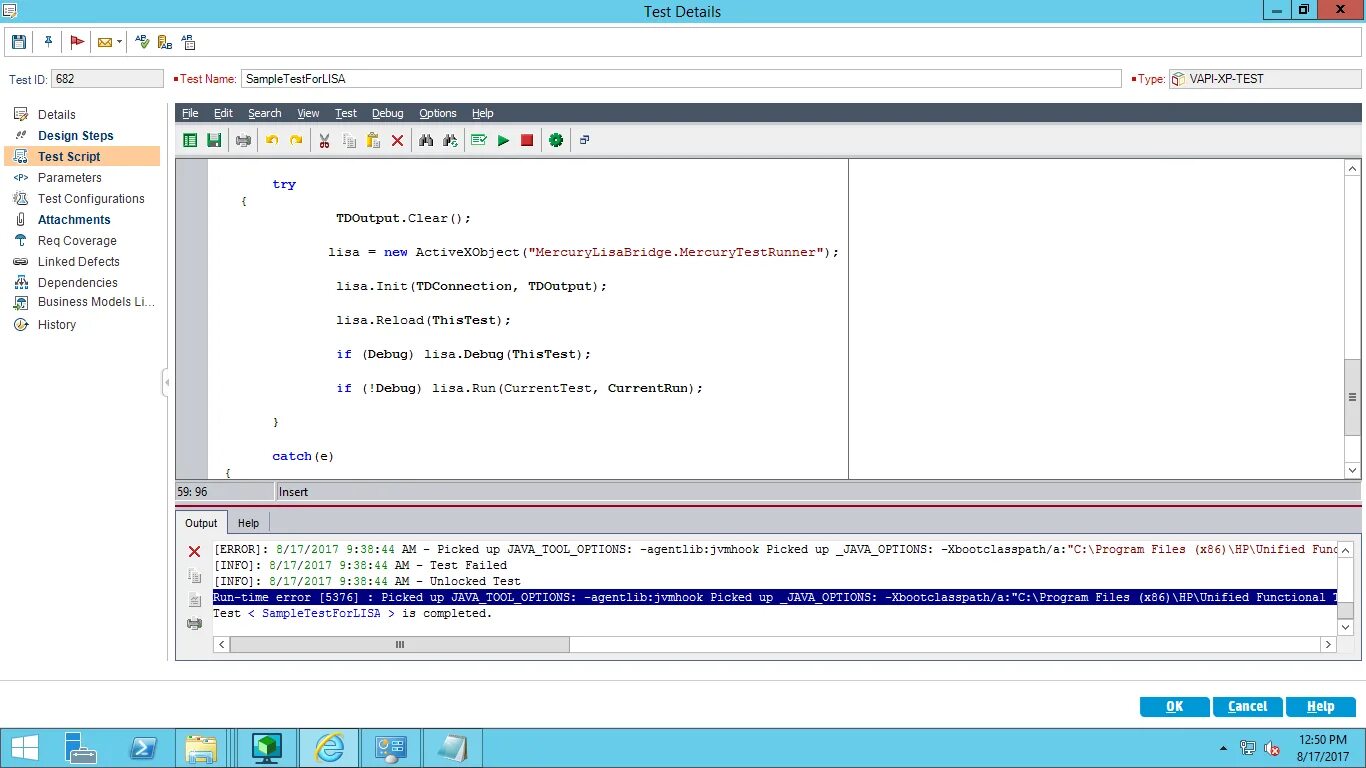
Task: Click the green Save script icon
Action: 214,141
